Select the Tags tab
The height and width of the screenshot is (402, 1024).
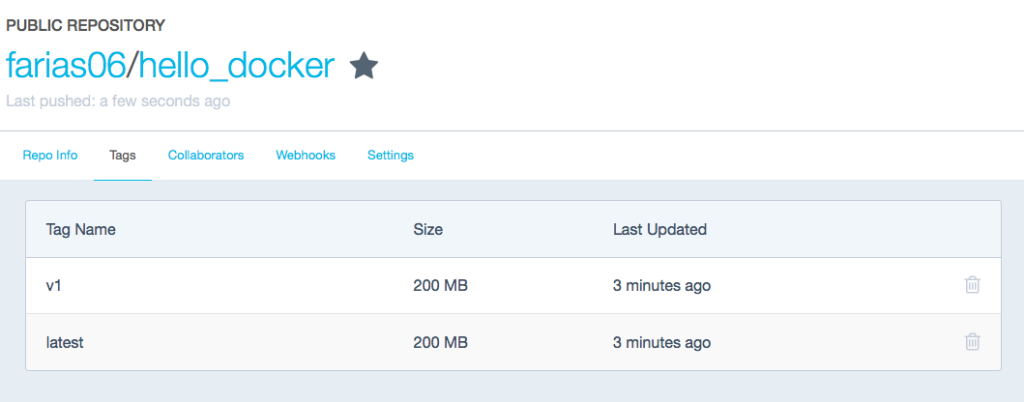pos(123,156)
